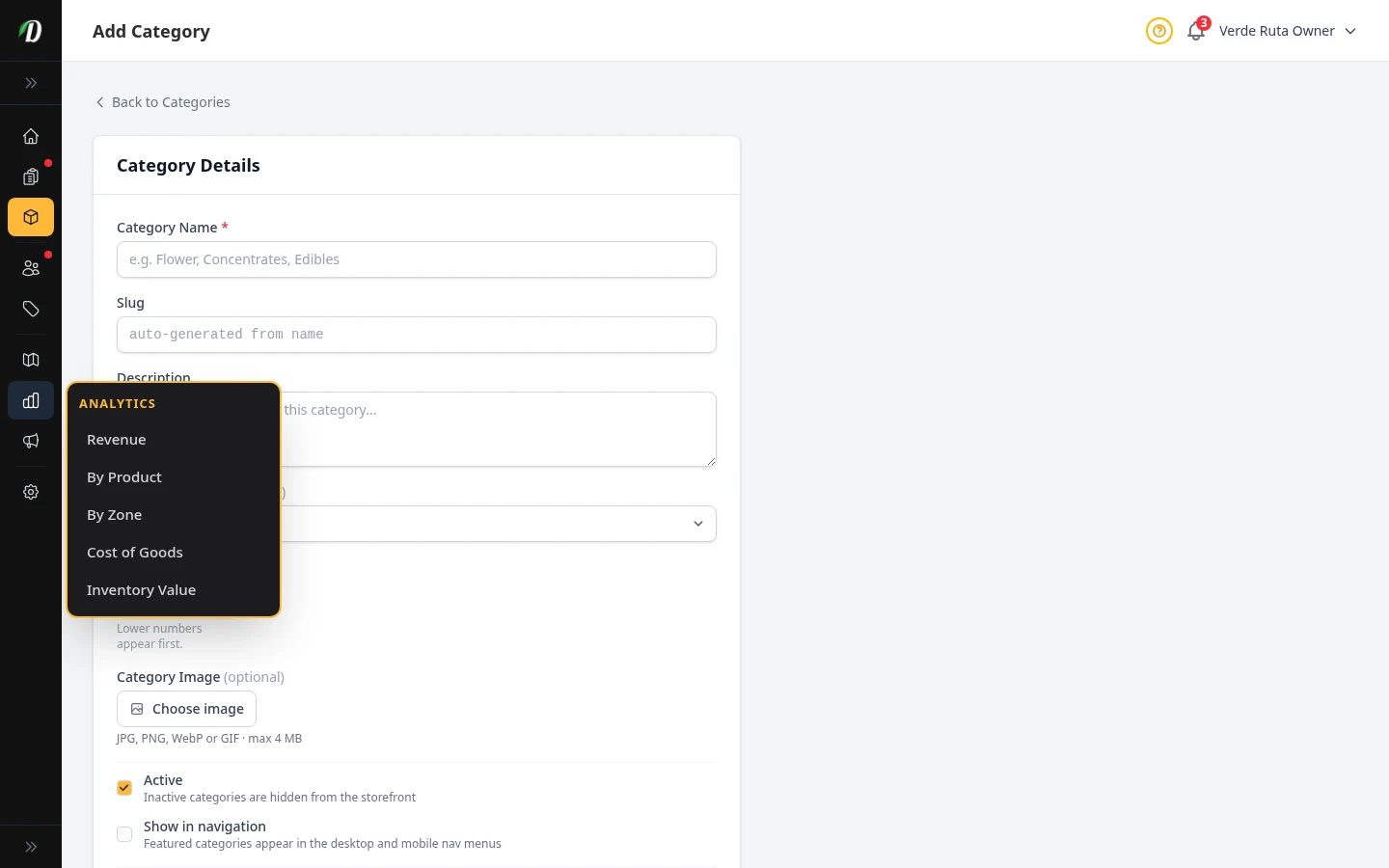
Task: Expand the sidebar with the double-arrow chevron
Action: [31, 83]
